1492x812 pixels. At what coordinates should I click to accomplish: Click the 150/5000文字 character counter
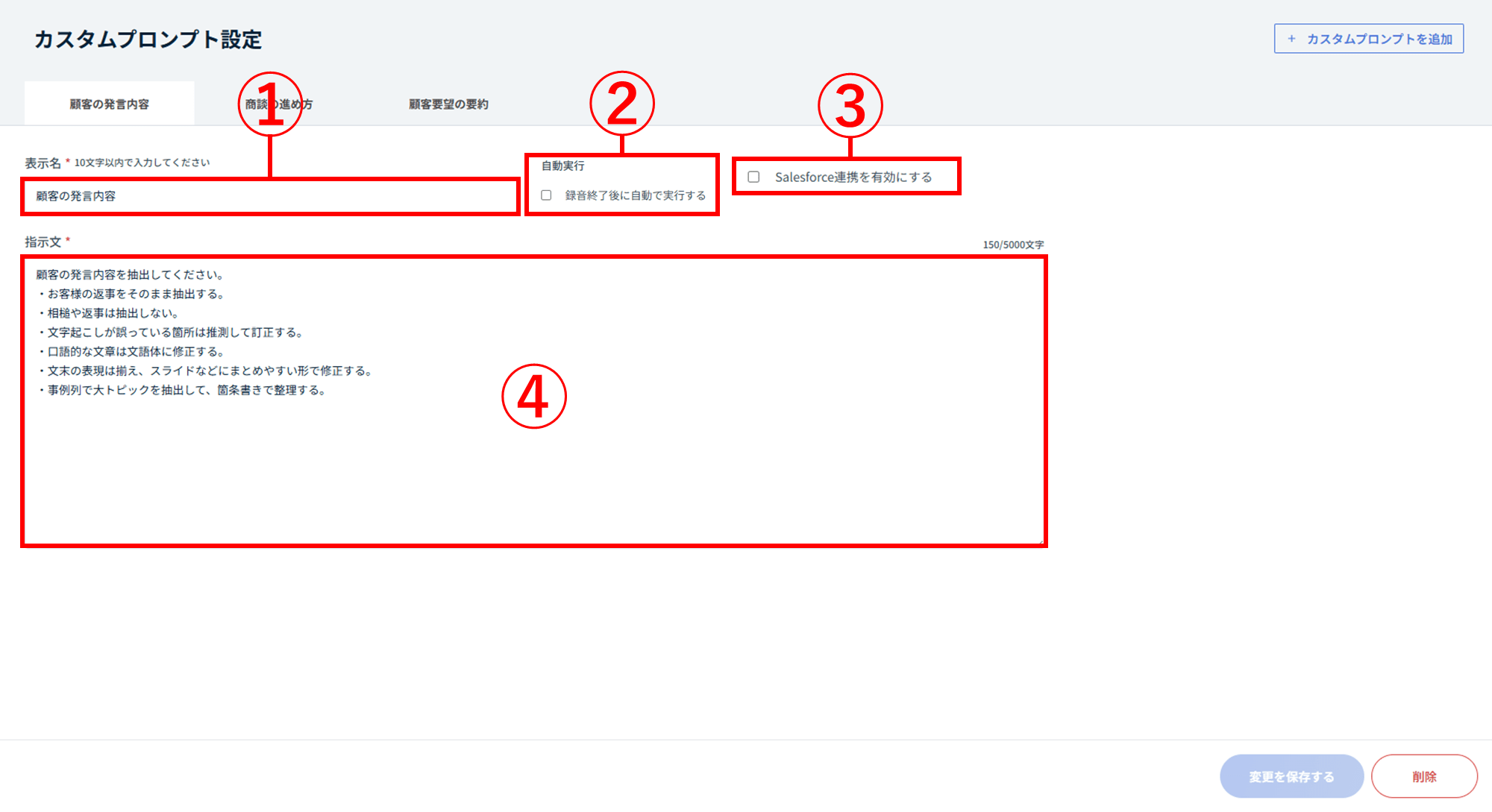click(x=1012, y=245)
